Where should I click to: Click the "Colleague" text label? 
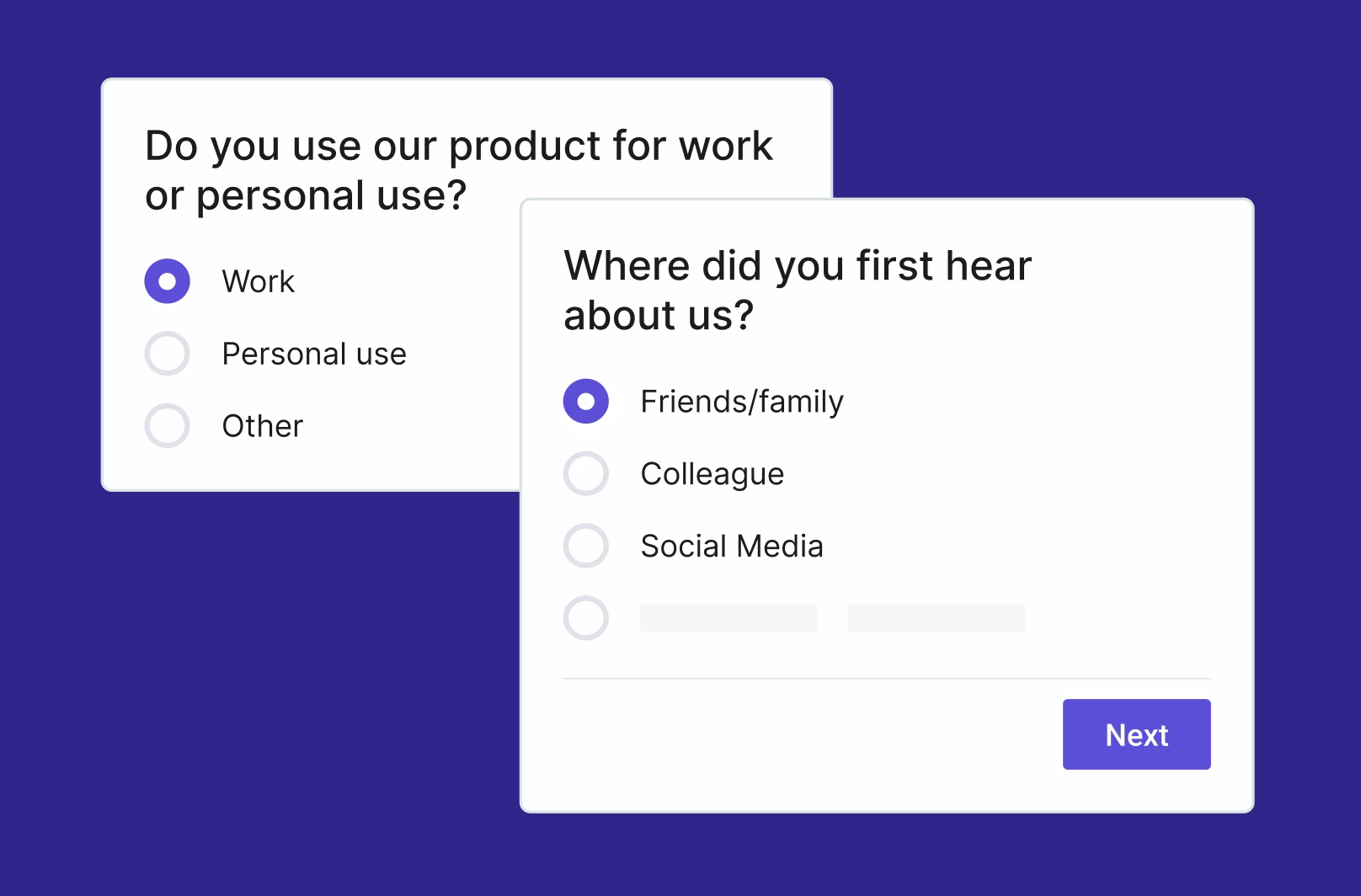[x=712, y=474]
